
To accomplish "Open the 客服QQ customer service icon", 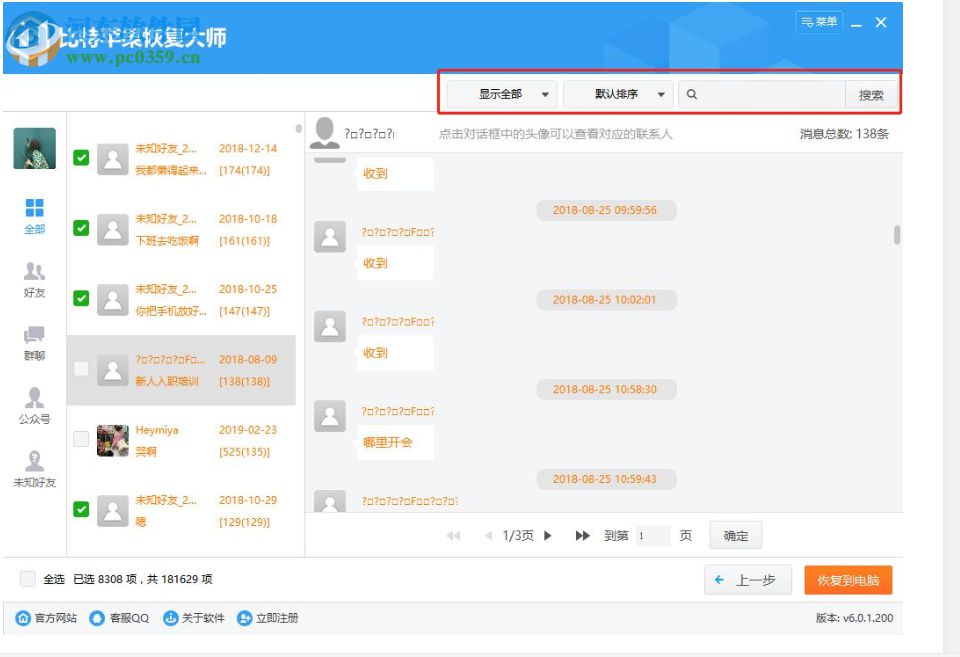I will point(97,619).
